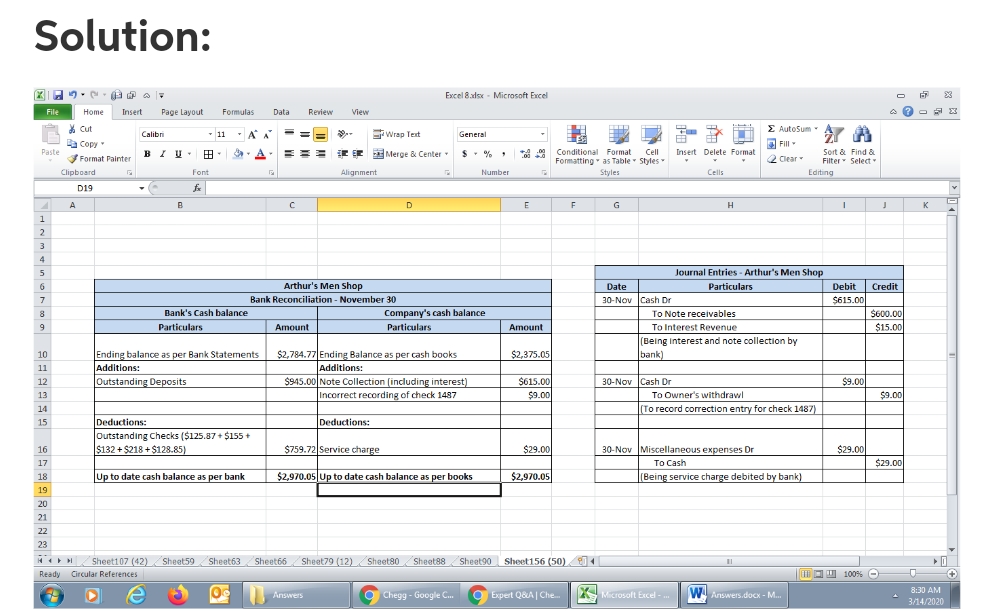Switch to the Page Layout ribbon tab
The height and width of the screenshot is (611, 985).
(x=182, y=113)
